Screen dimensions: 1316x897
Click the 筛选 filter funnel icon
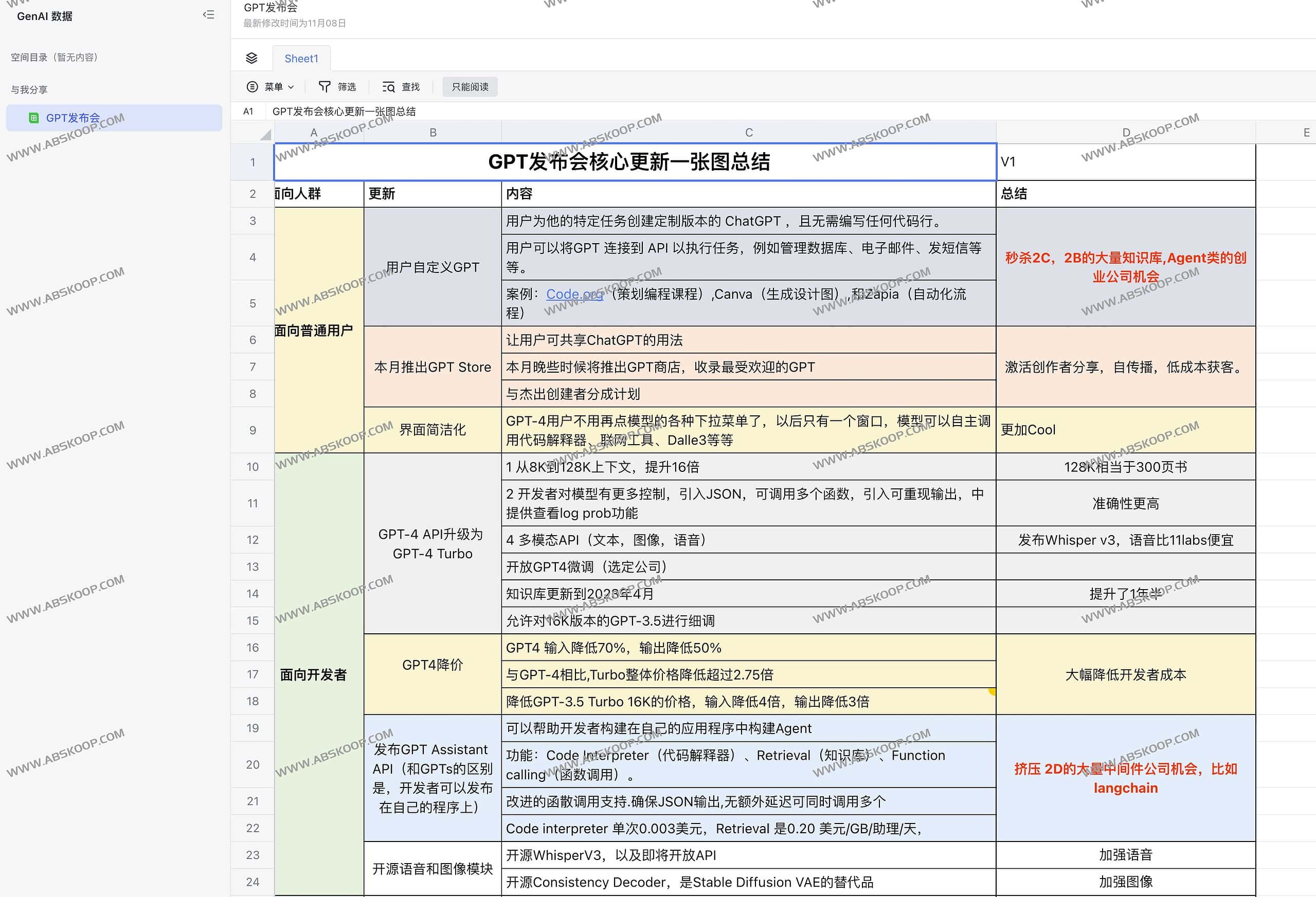pyautogui.click(x=325, y=86)
